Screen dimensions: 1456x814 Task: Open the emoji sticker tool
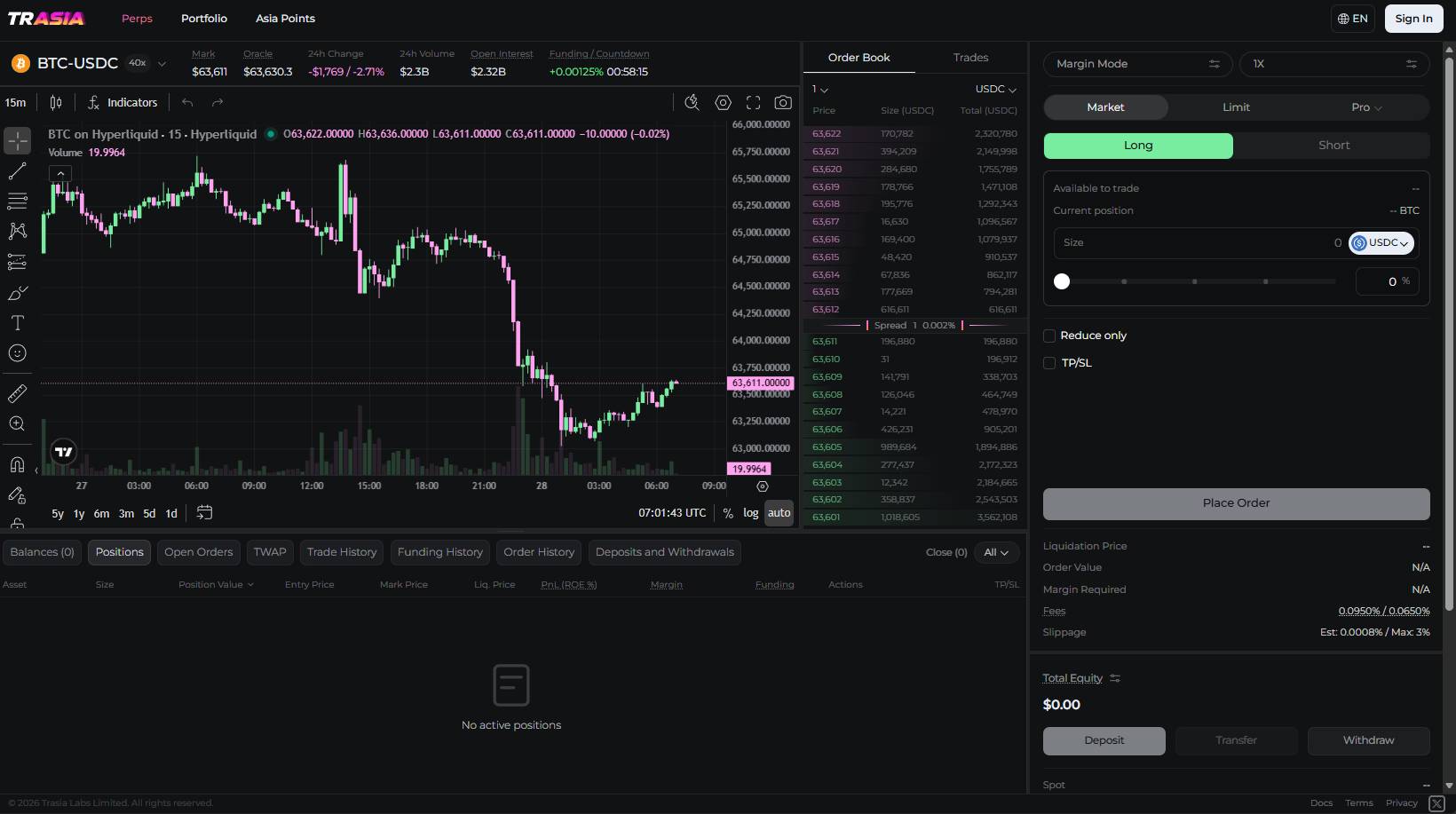point(18,353)
